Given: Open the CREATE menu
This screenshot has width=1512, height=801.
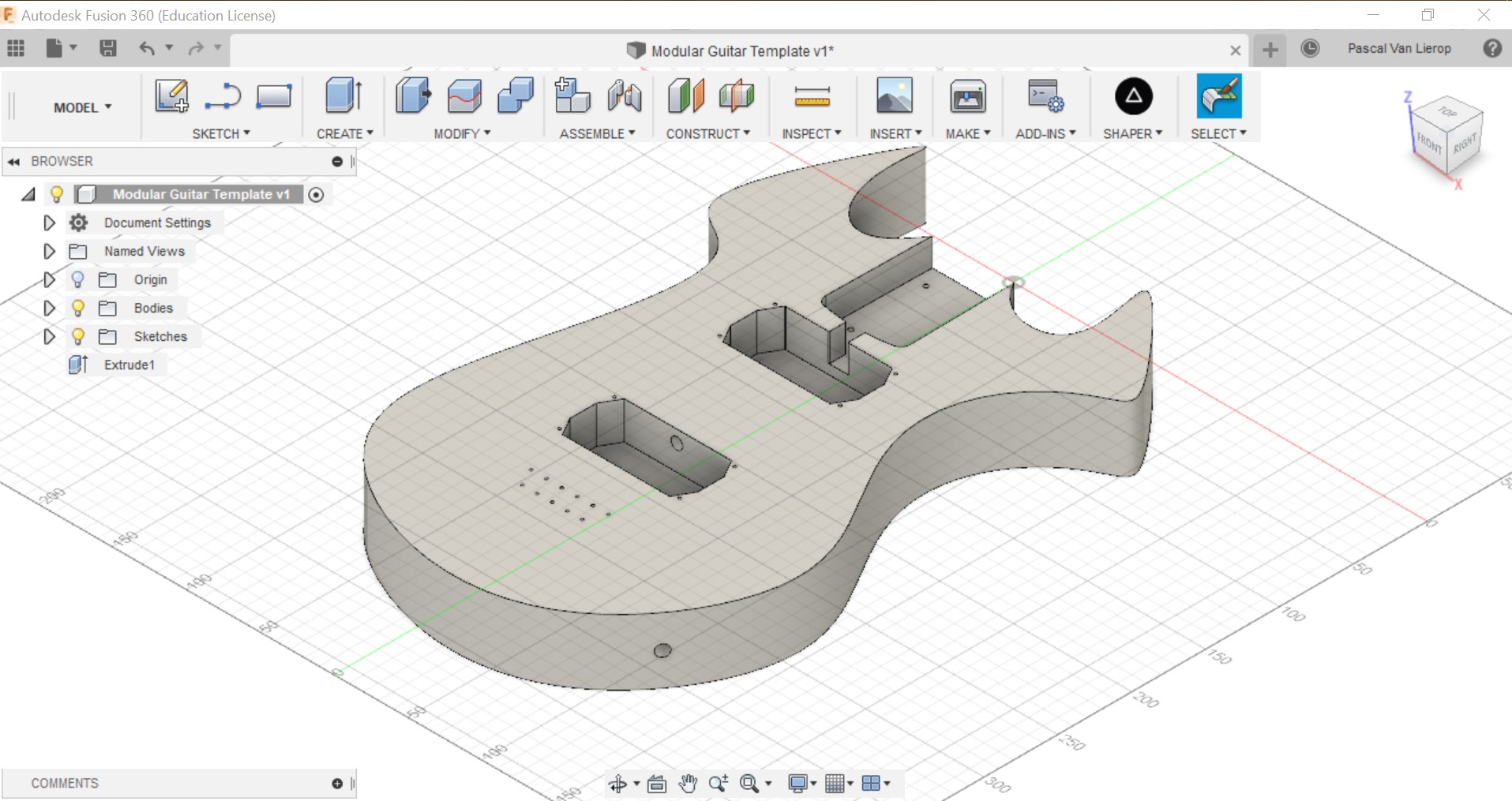Looking at the screenshot, I should 345,133.
